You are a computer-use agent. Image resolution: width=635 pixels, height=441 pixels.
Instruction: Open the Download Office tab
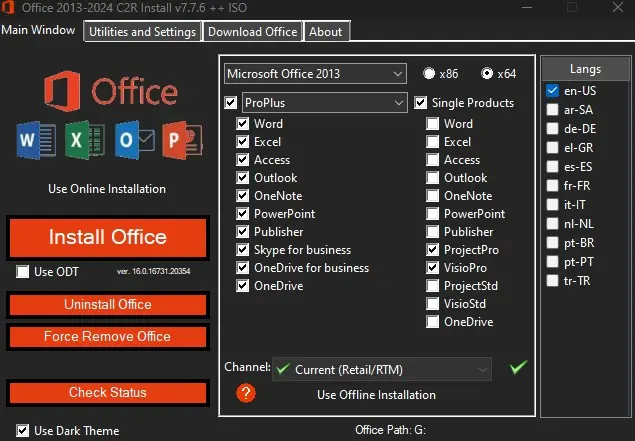pos(253,32)
